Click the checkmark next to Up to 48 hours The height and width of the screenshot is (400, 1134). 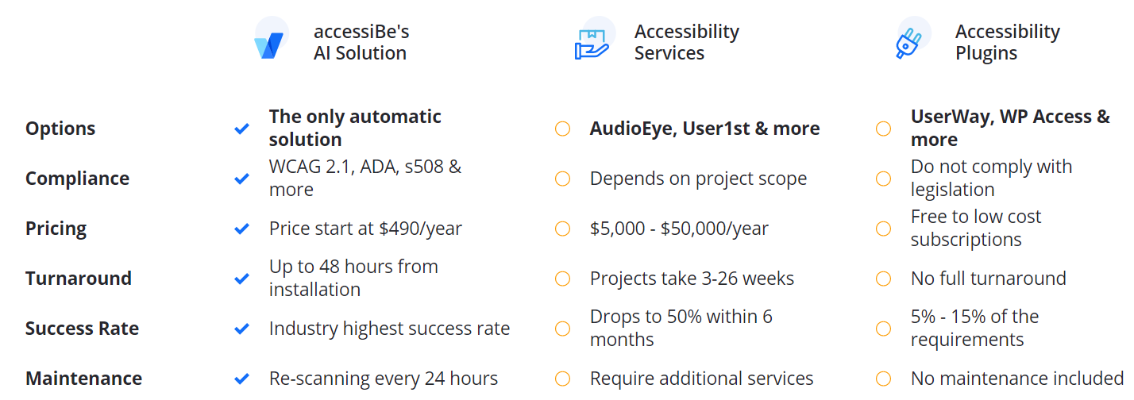(x=242, y=278)
